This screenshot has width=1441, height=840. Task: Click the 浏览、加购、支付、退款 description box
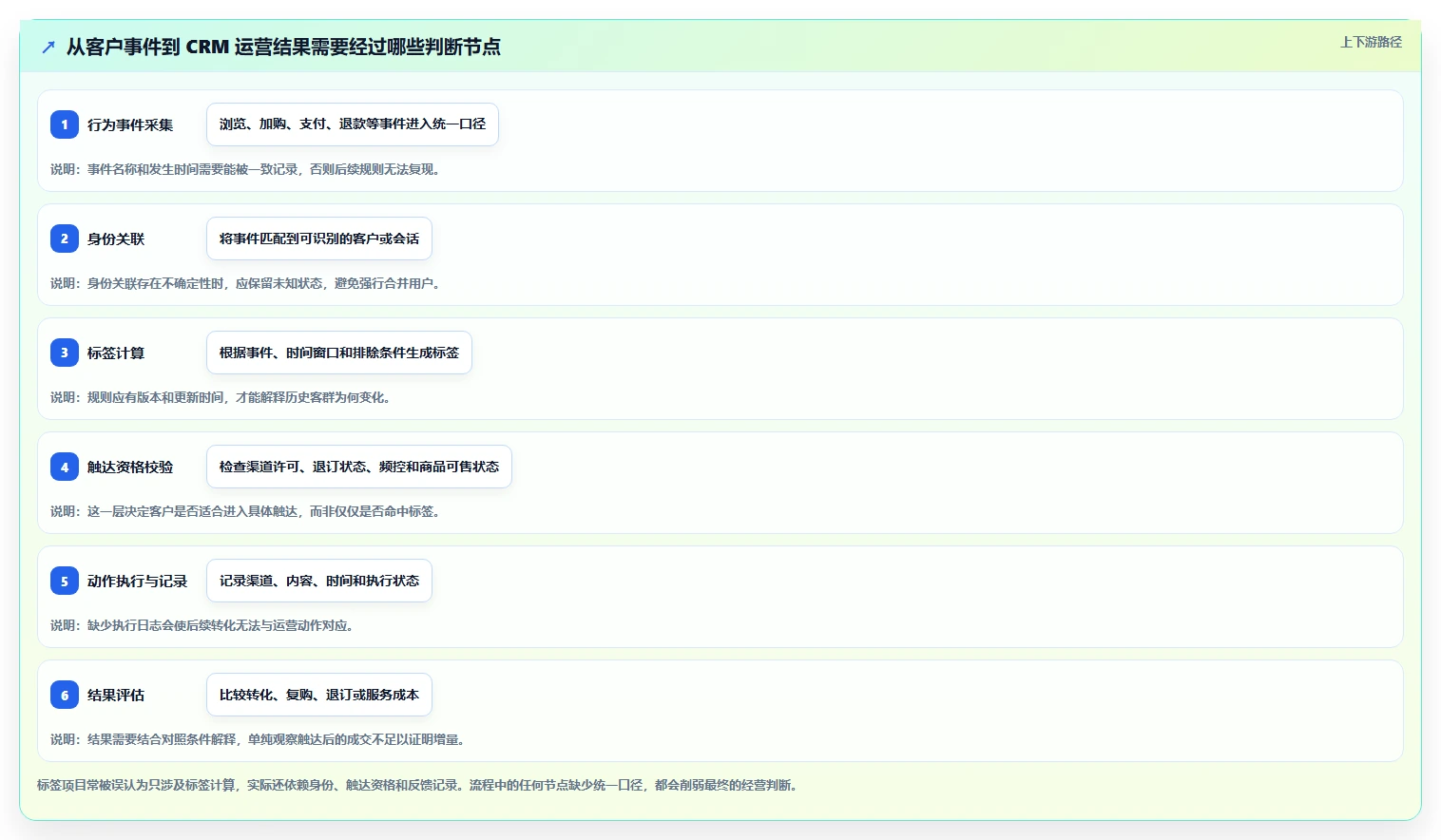pos(353,124)
